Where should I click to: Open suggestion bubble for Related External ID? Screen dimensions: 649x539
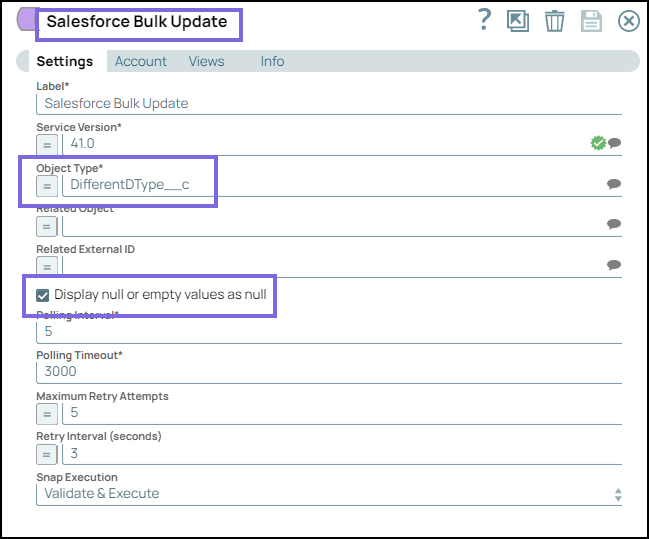(614, 265)
